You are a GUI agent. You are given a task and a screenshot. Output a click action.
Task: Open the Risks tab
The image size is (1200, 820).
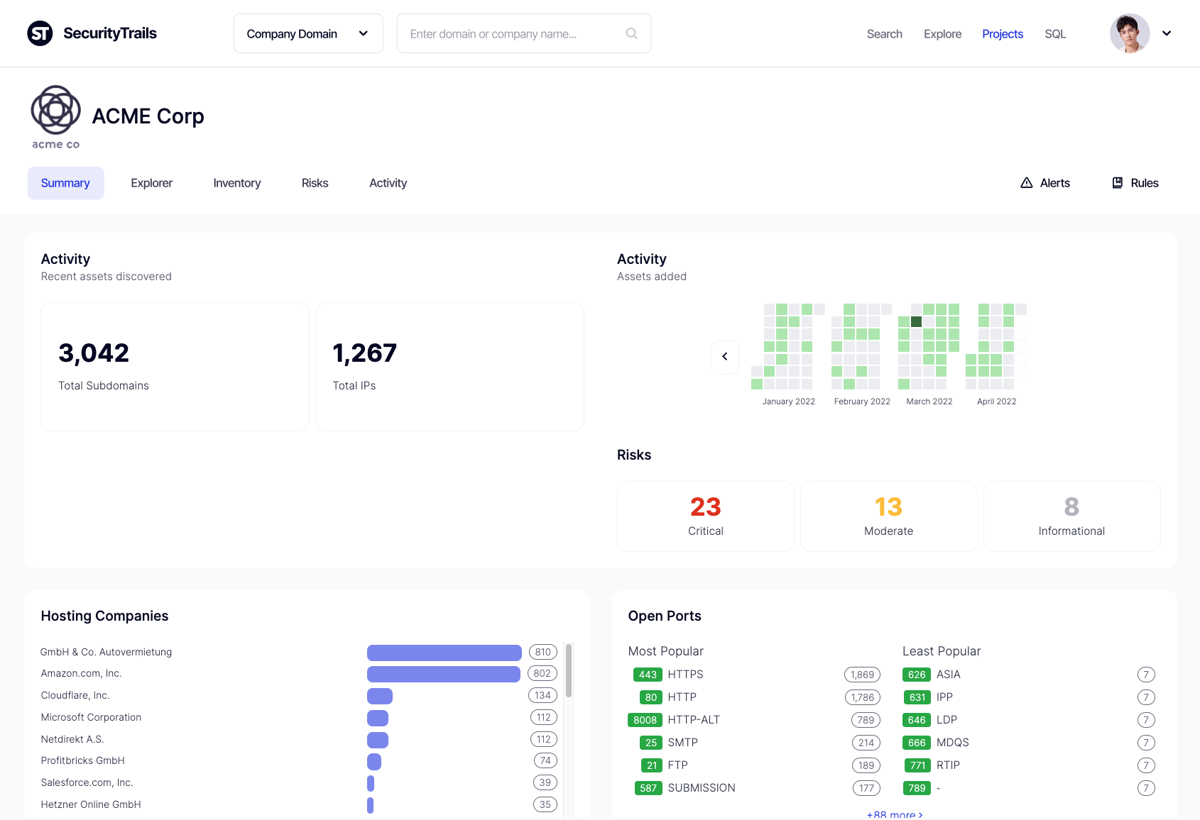pyautogui.click(x=315, y=183)
